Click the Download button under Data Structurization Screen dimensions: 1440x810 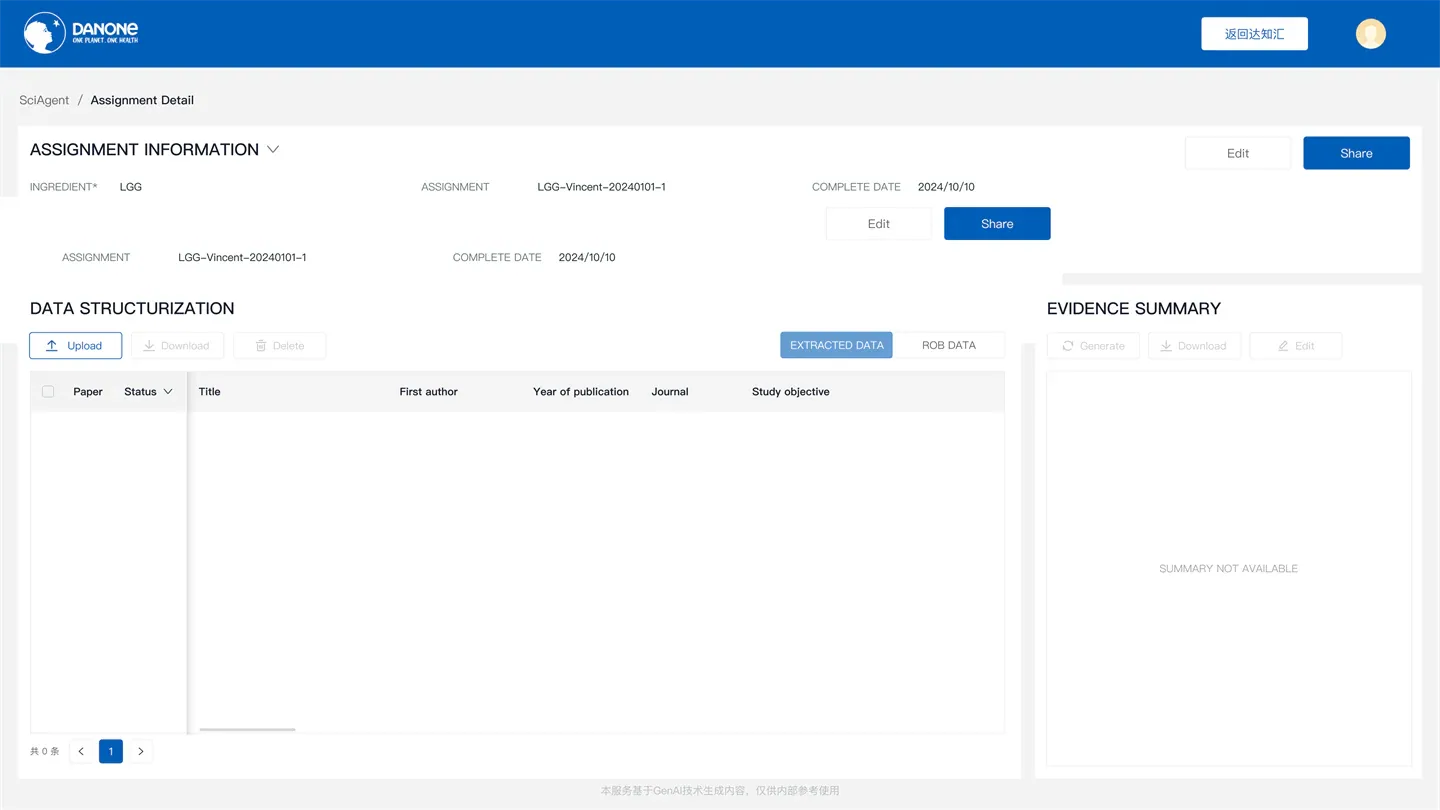click(x=177, y=346)
